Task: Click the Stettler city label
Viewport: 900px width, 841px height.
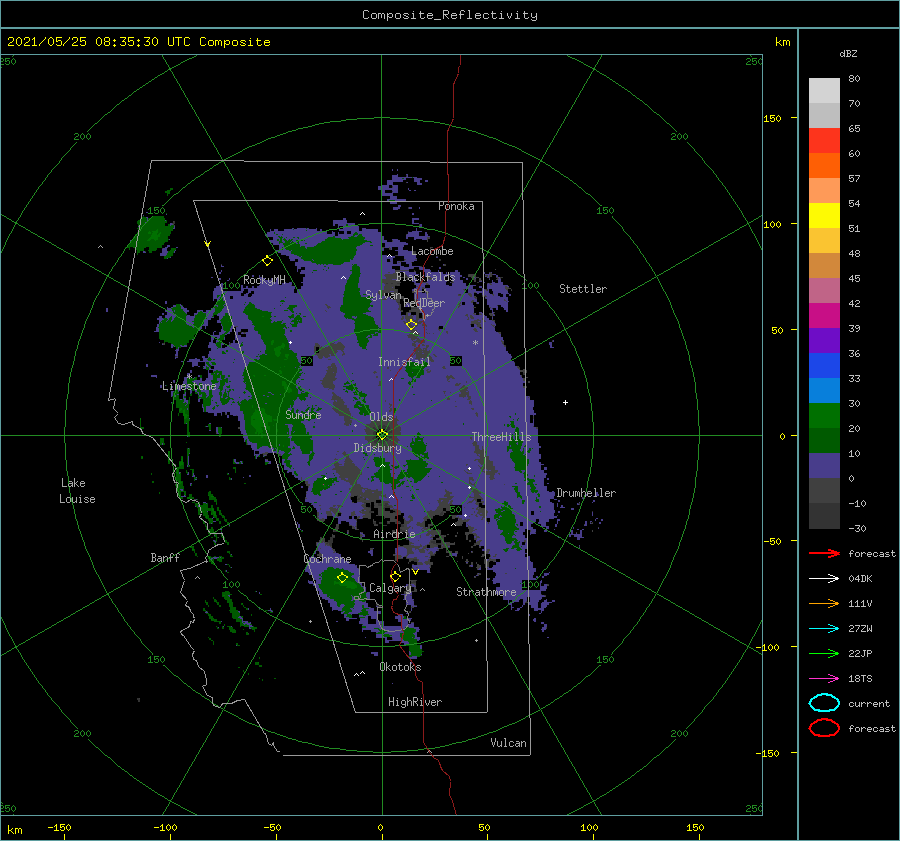Action: click(583, 289)
